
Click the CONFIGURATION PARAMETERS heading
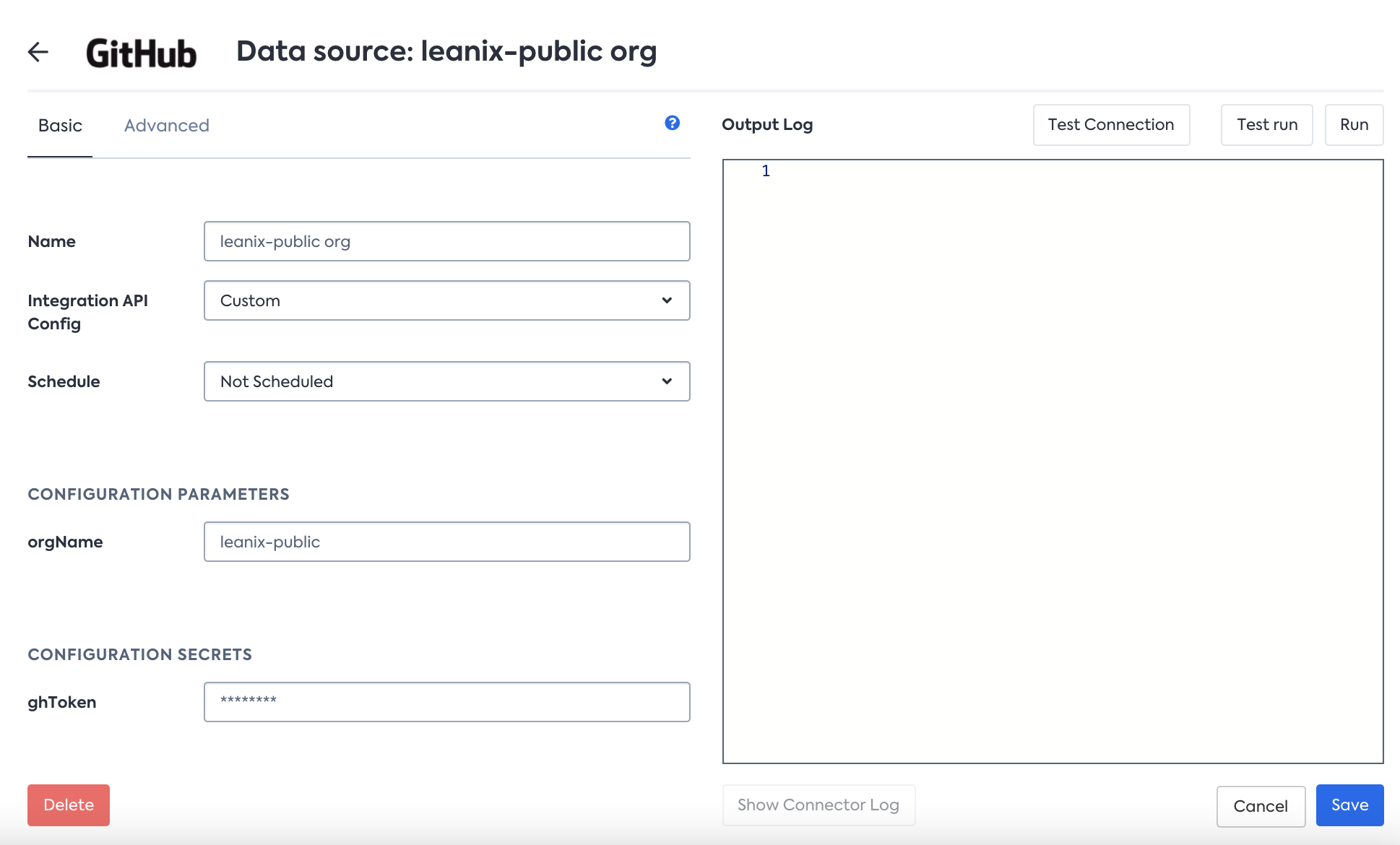click(x=158, y=494)
